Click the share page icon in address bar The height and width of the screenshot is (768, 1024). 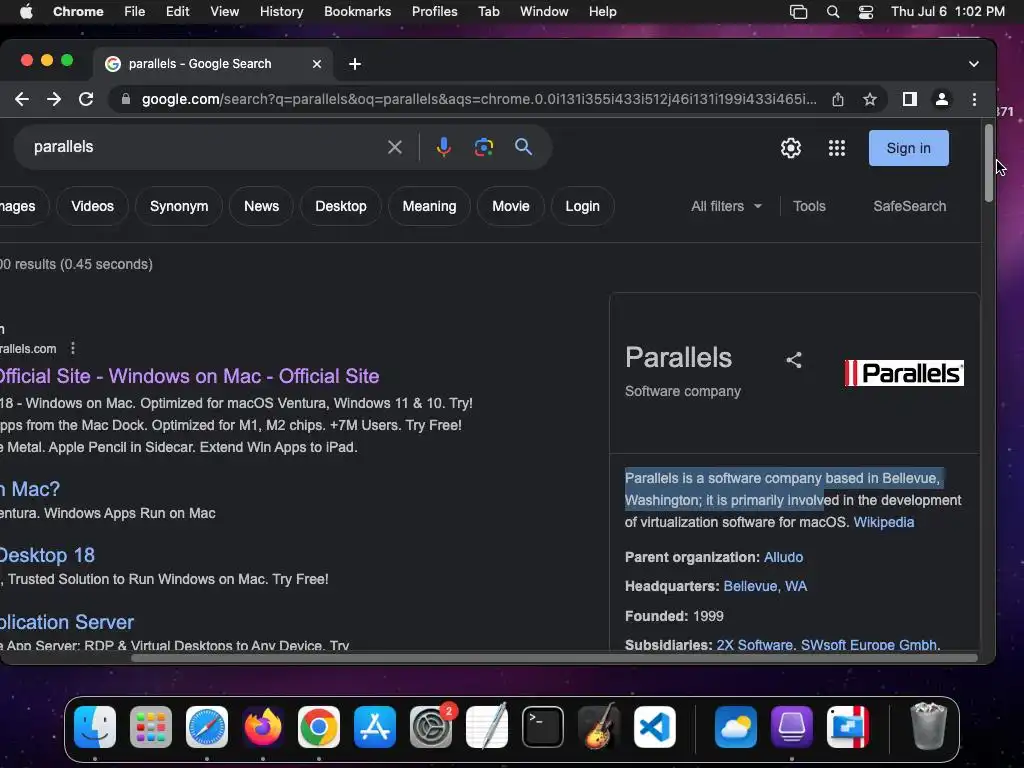coord(838,99)
